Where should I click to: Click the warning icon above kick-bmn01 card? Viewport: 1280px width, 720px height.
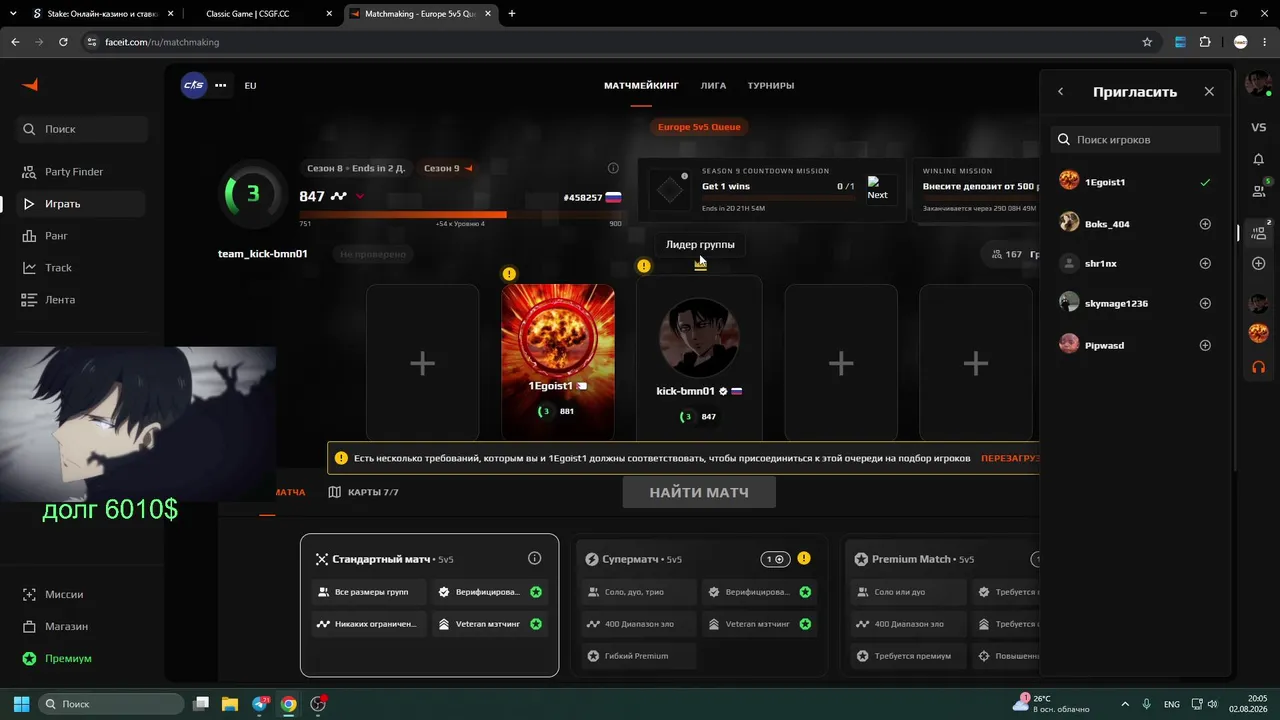643,266
